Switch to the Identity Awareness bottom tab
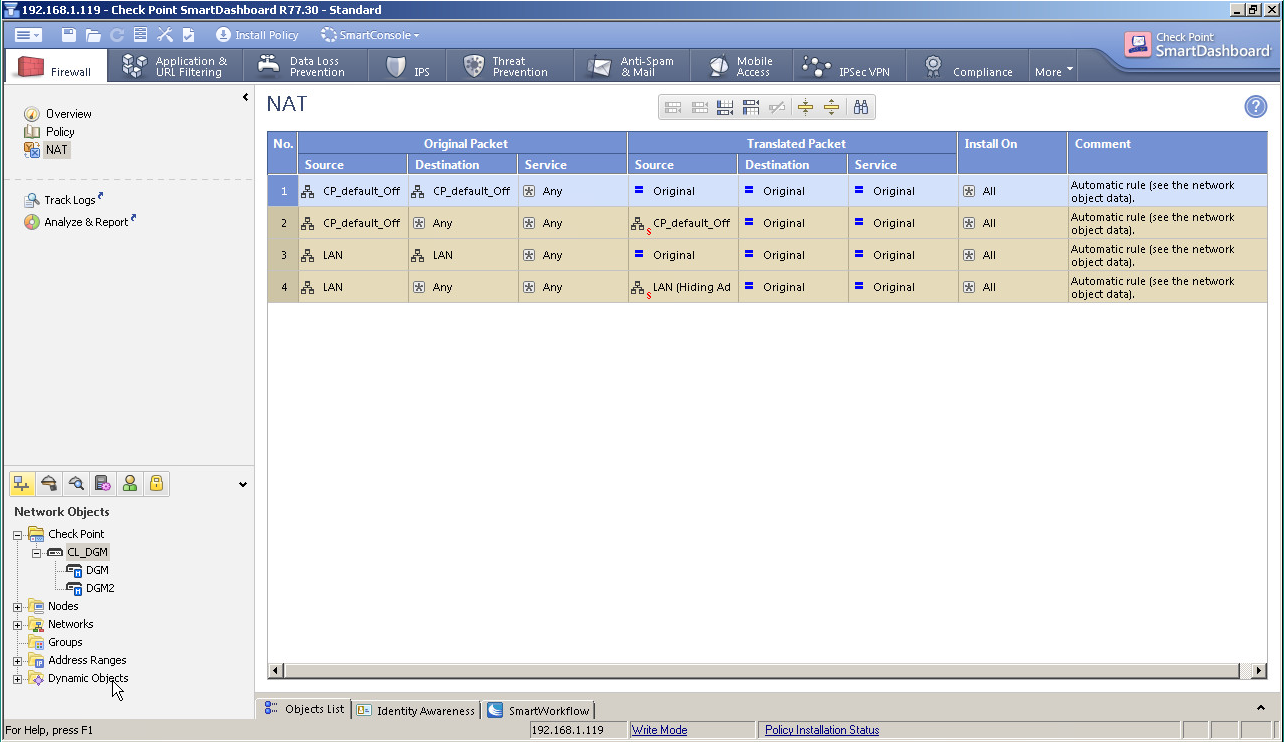1284x742 pixels. [416, 710]
